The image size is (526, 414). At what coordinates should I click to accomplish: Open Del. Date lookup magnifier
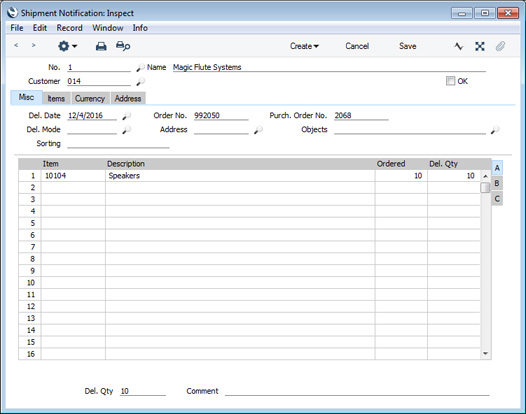[x=126, y=116]
